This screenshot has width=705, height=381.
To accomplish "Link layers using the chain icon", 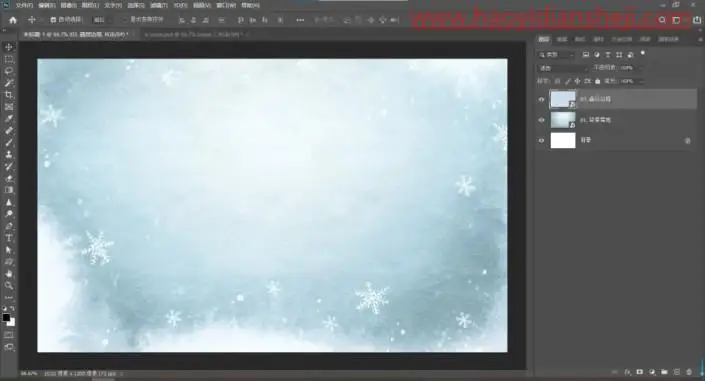I will (615, 372).
